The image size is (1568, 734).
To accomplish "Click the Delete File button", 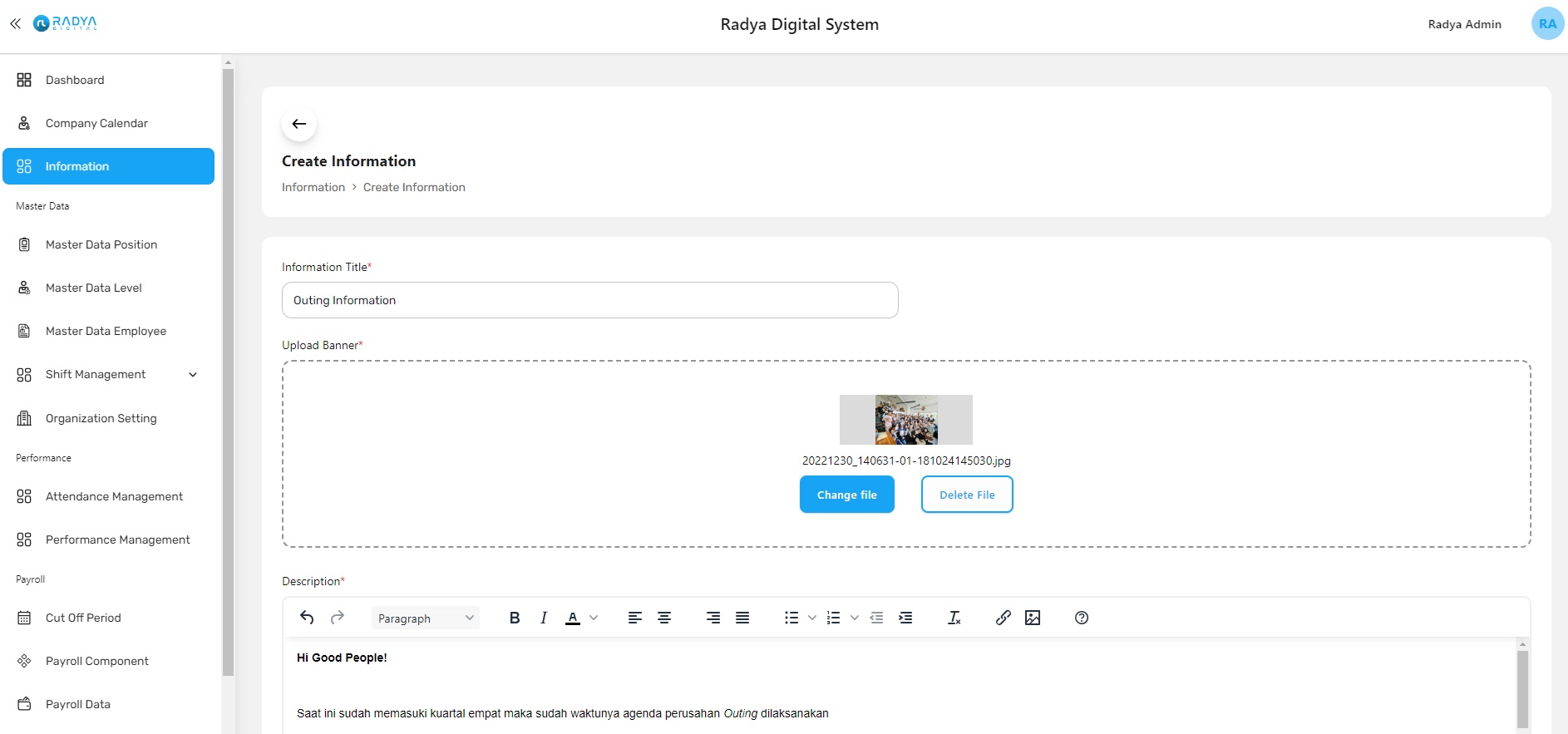I will (967, 495).
